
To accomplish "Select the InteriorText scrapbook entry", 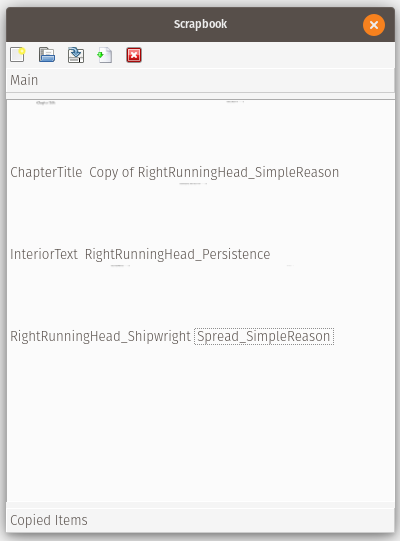I will click(x=44, y=254).
